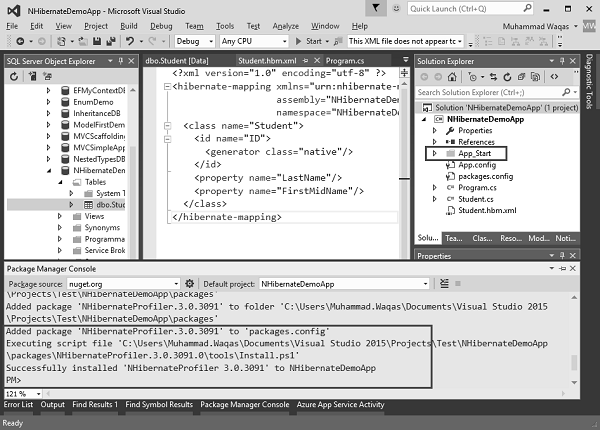
Task: Click the feedback smiley icon
Action: [x=396, y=8]
